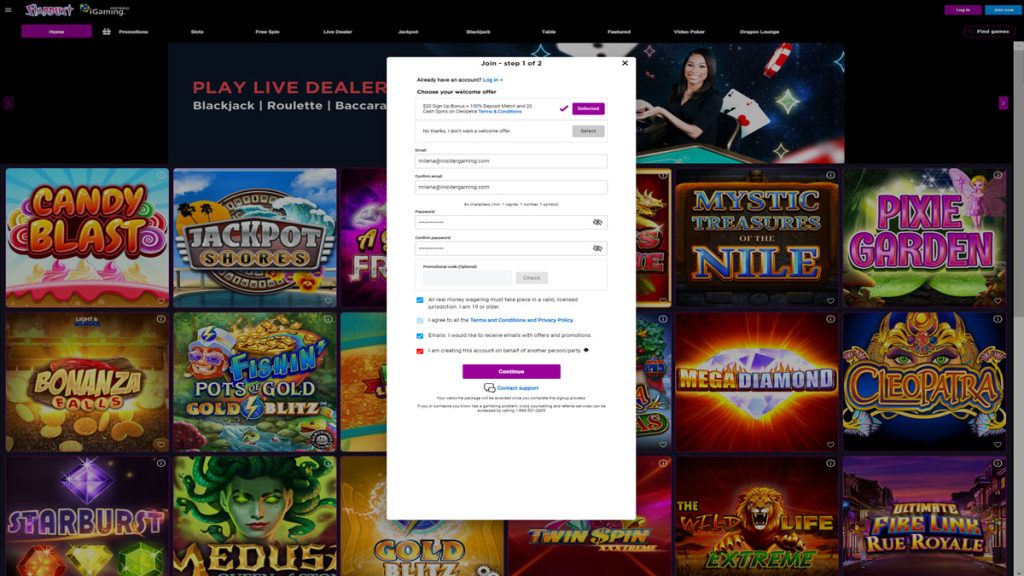Screen dimensions: 1024x576
Task: Go to next banner slide arrow
Action: pyautogui.click(x=1003, y=103)
